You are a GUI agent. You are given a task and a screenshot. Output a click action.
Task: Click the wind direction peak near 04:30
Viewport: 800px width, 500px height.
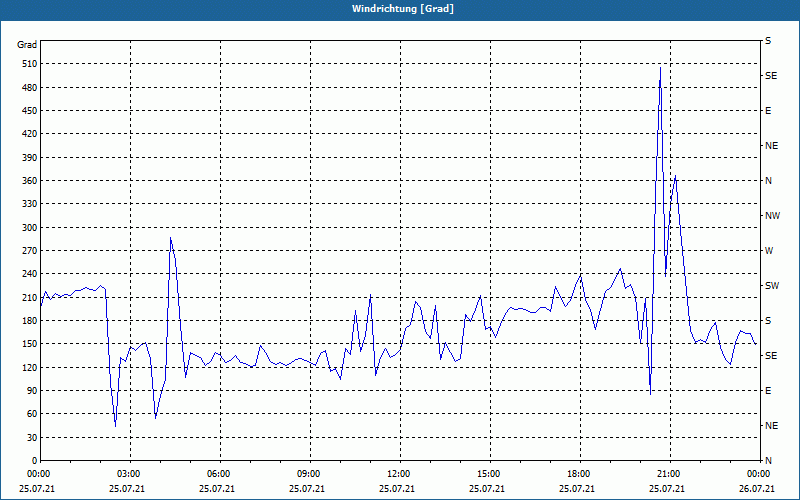pyautogui.click(x=170, y=237)
